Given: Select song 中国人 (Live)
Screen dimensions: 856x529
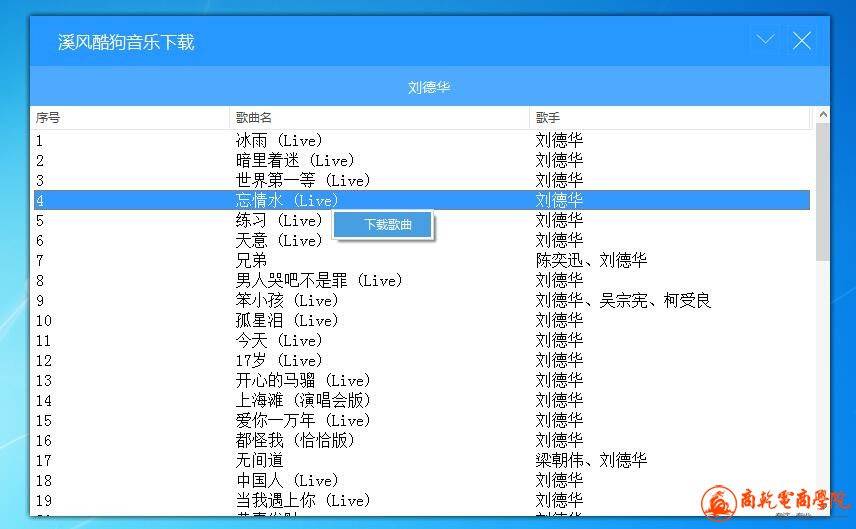Looking at the screenshot, I should 287,481.
